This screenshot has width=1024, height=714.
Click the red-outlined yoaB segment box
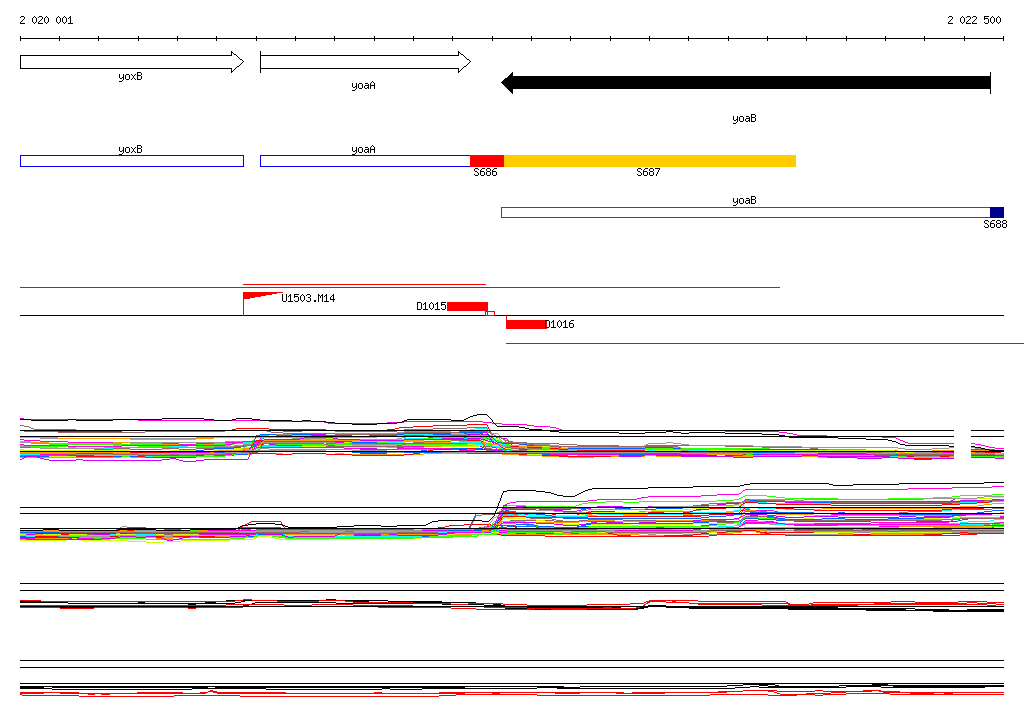(746, 212)
